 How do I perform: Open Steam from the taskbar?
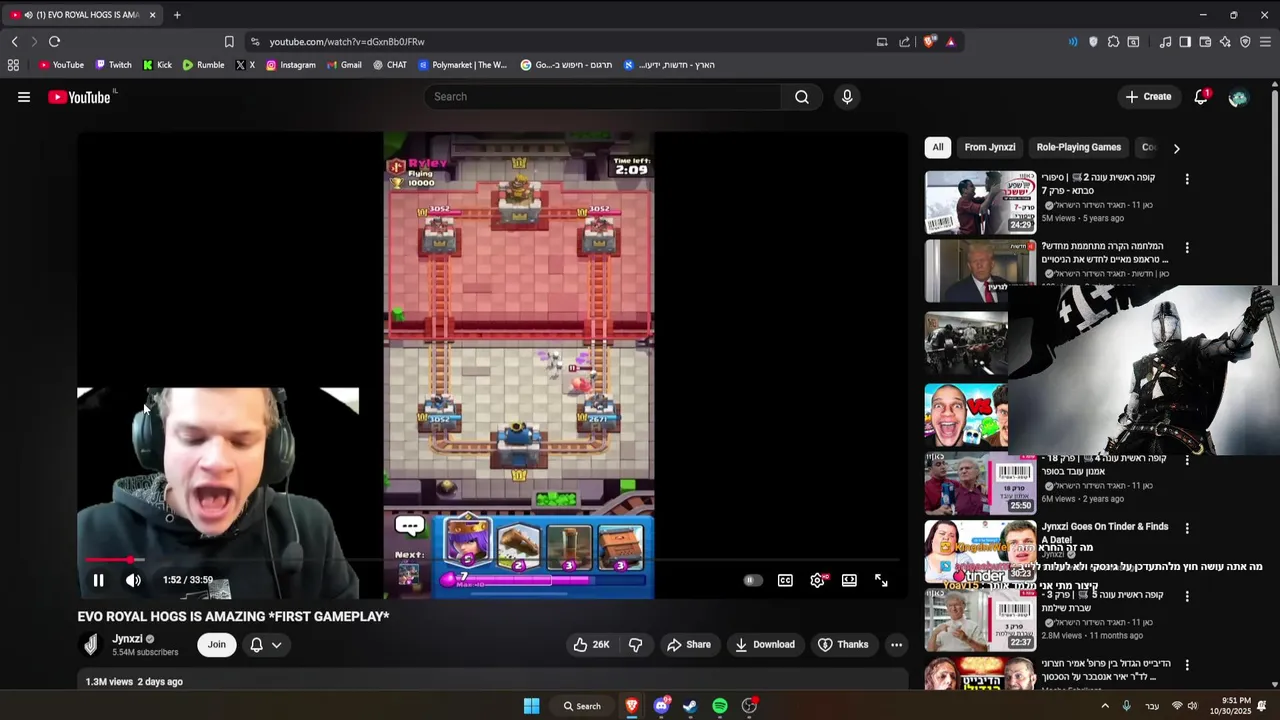[x=690, y=706]
